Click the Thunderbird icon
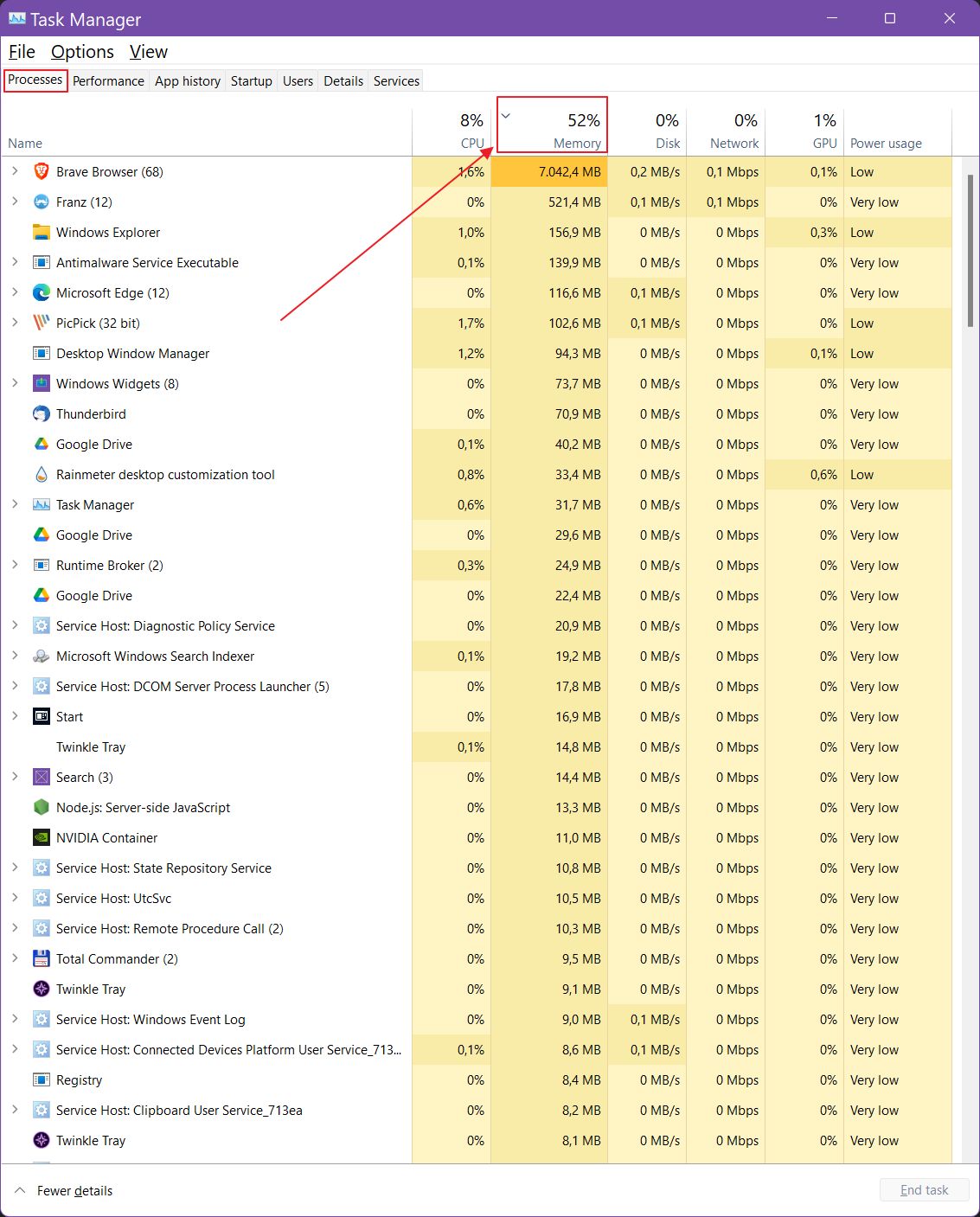 click(x=41, y=413)
